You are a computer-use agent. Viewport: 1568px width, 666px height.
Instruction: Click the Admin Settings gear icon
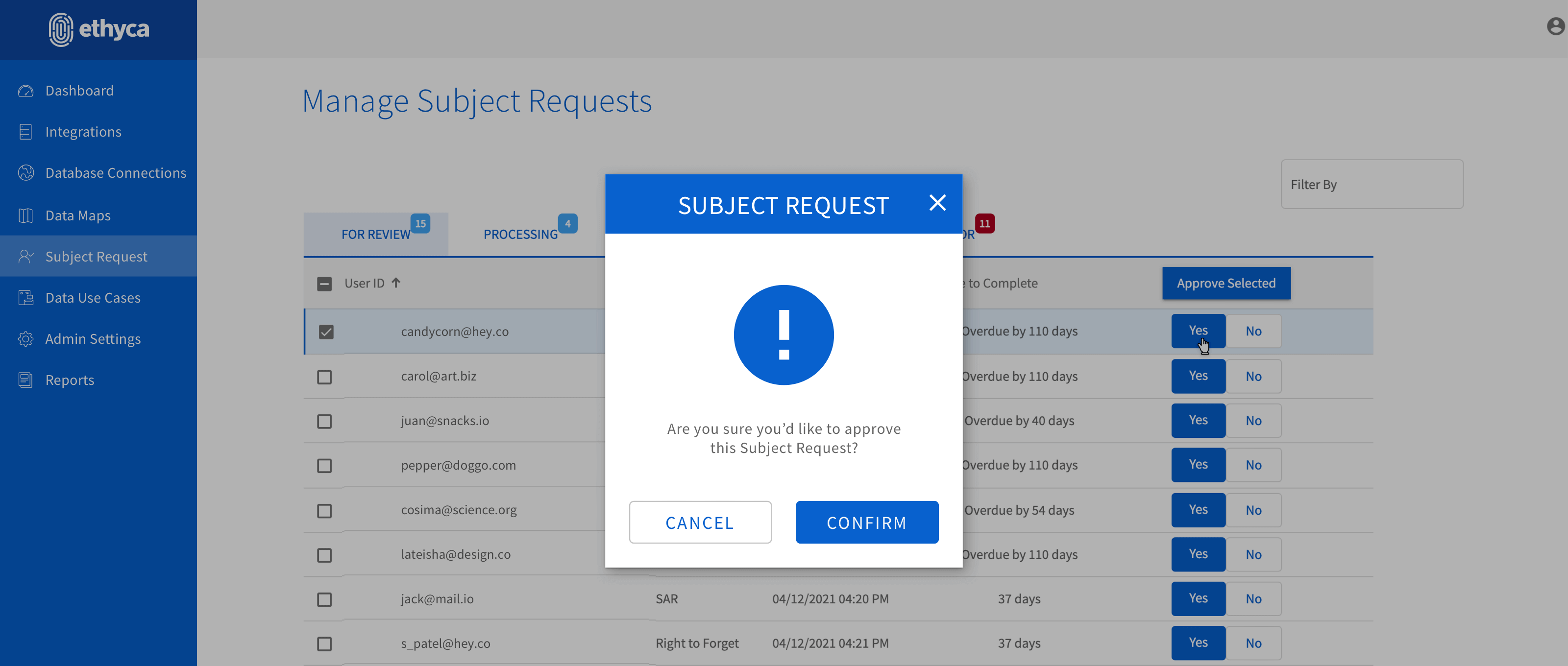pyautogui.click(x=25, y=339)
